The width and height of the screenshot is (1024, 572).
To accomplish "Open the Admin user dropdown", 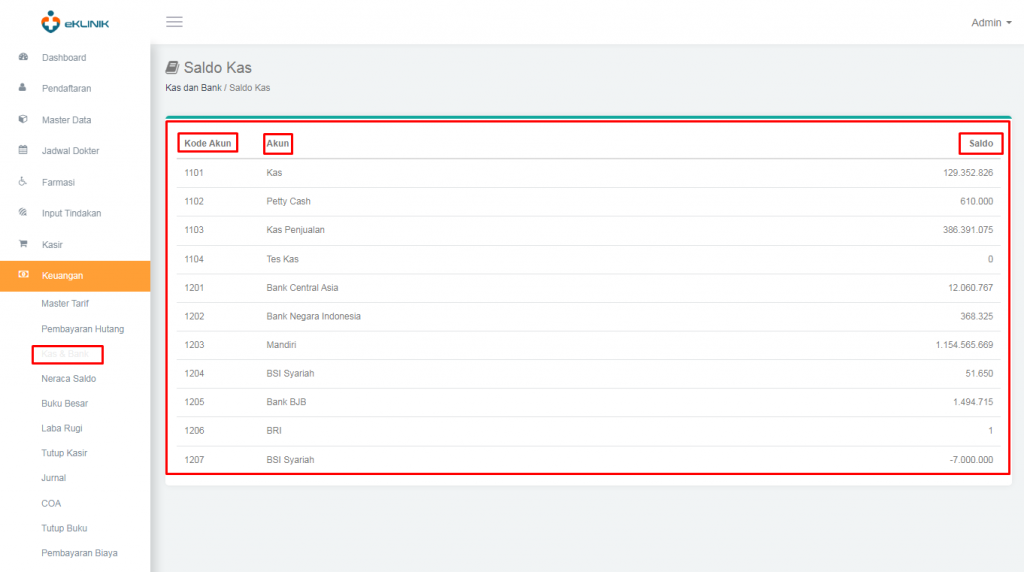I will click(991, 22).
